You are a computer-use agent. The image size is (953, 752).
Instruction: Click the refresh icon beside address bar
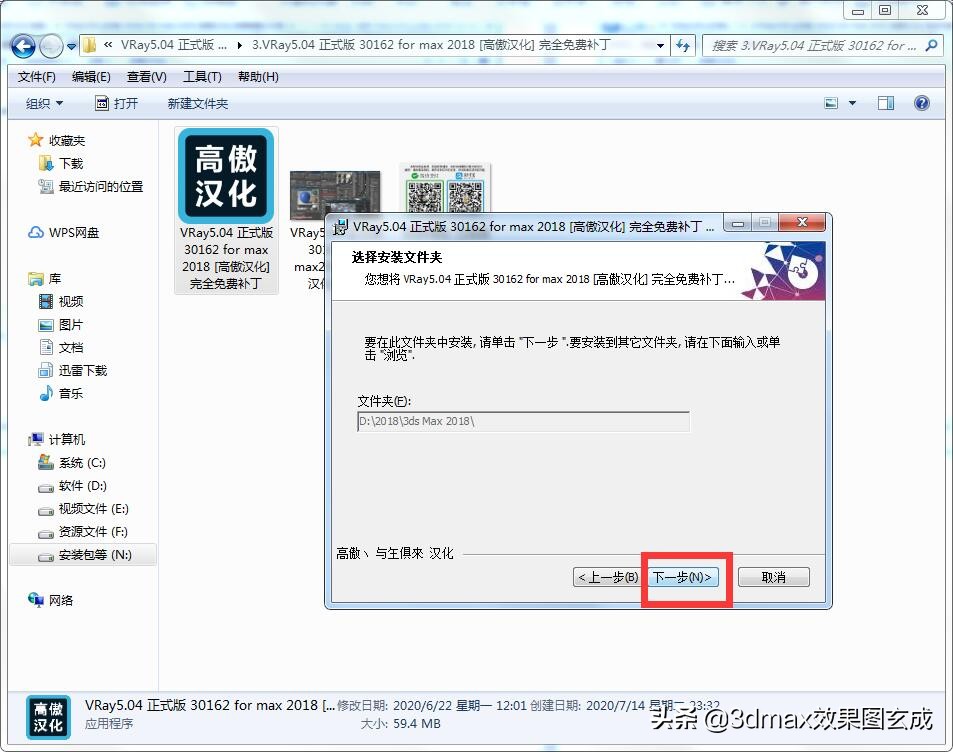point(683,46)
